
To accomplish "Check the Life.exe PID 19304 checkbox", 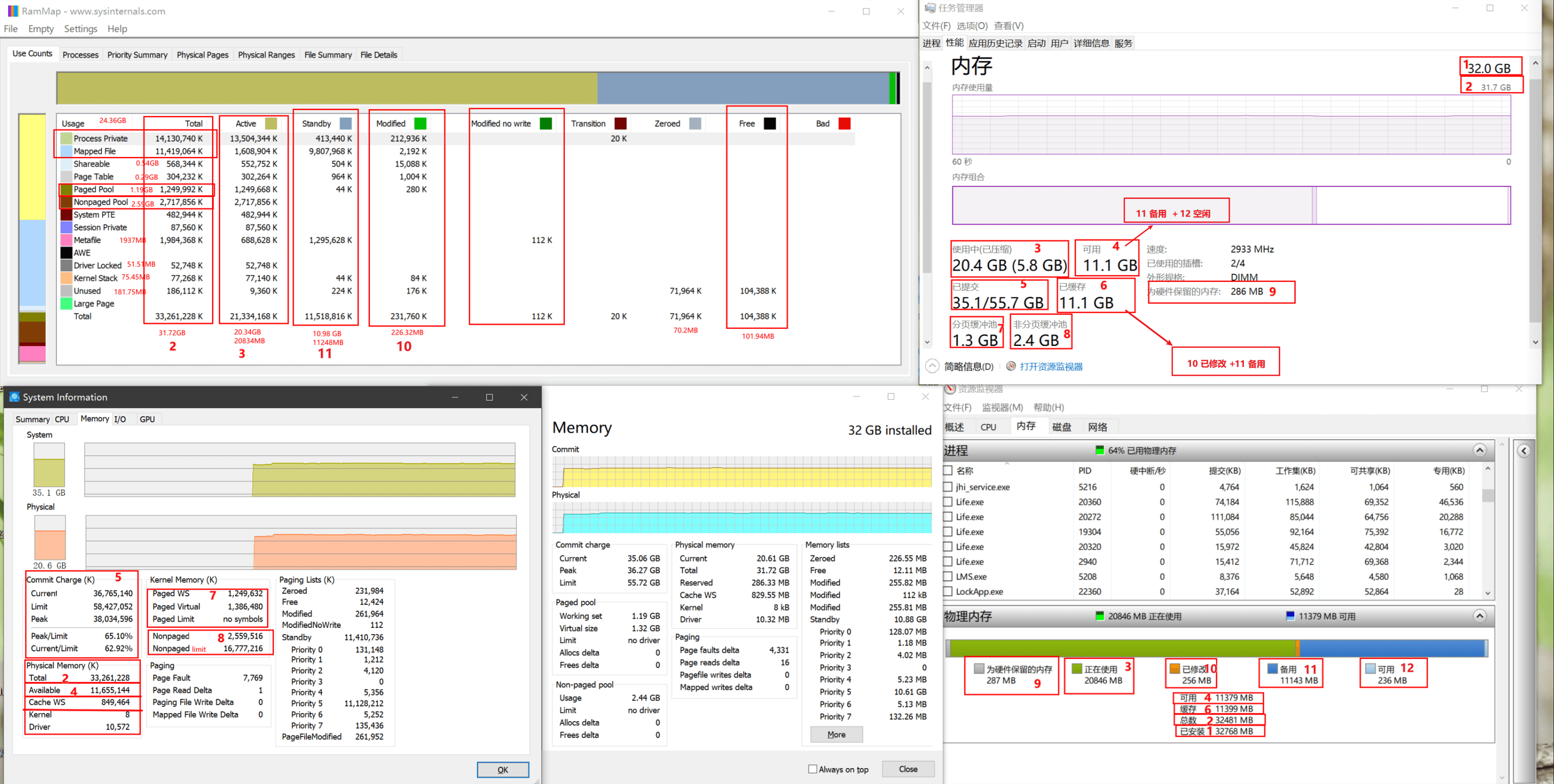I will tap(948, 532).
